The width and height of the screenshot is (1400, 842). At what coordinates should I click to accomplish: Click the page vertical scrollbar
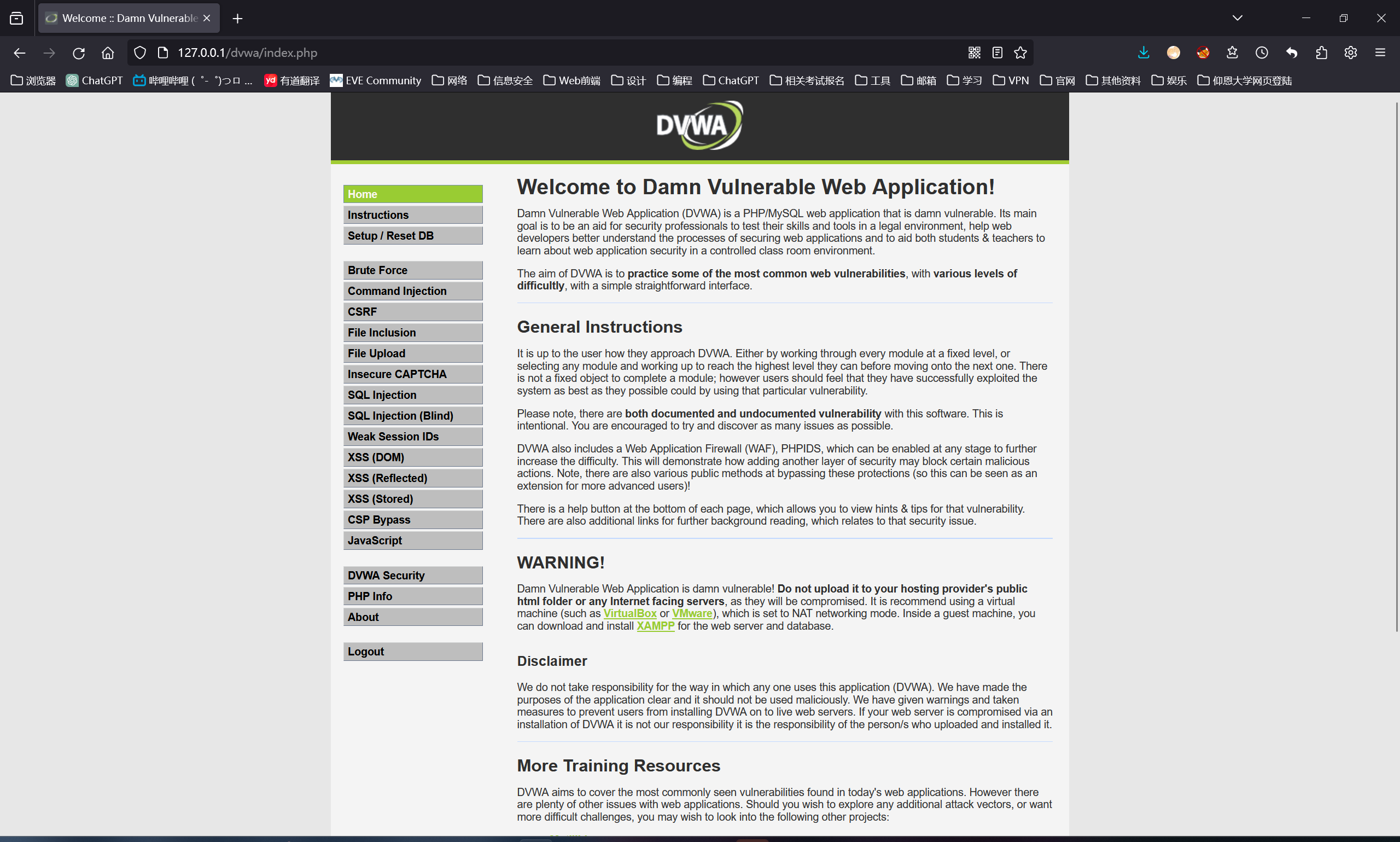(1396, 367)
